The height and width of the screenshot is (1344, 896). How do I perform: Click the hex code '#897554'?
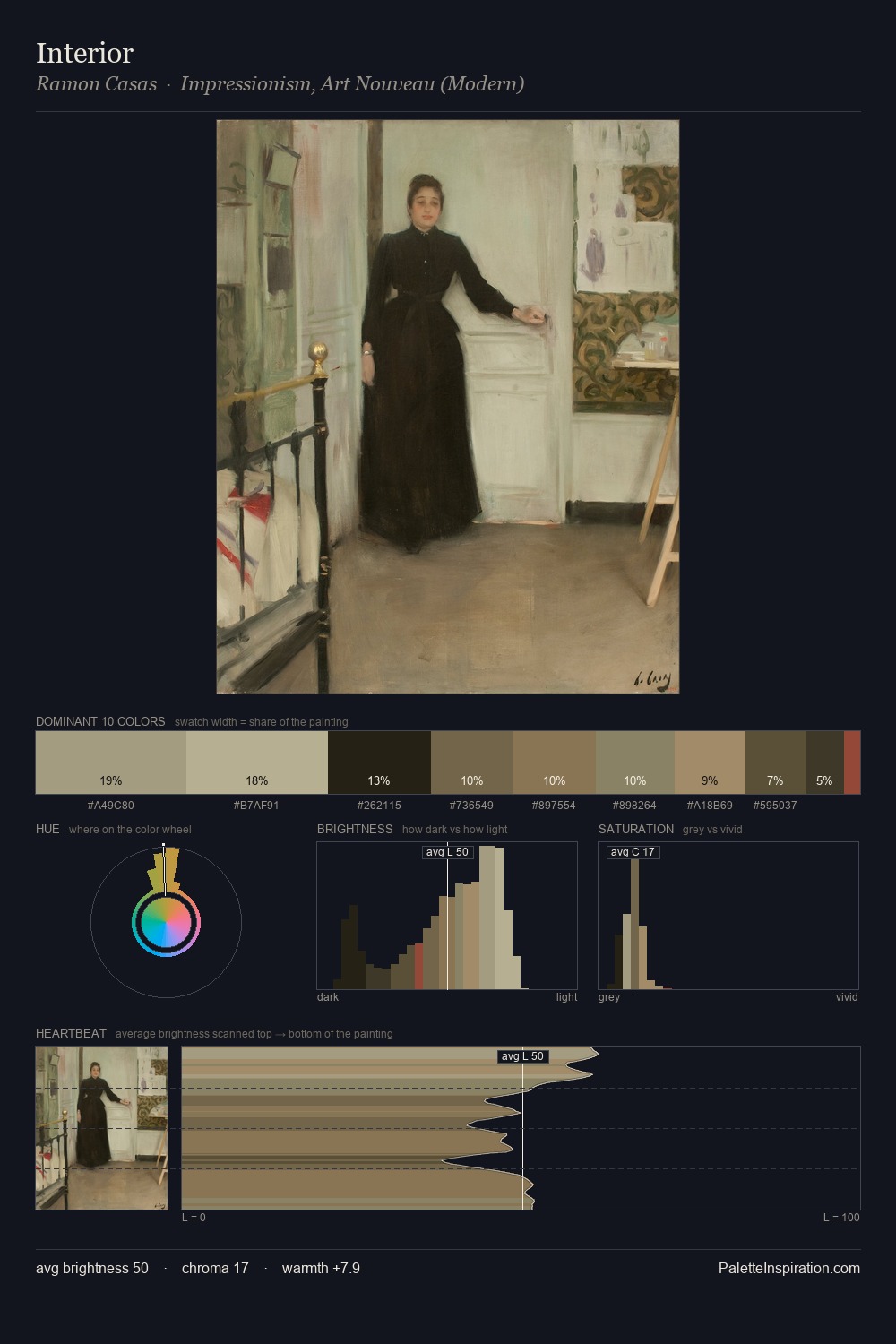(554, 805)
